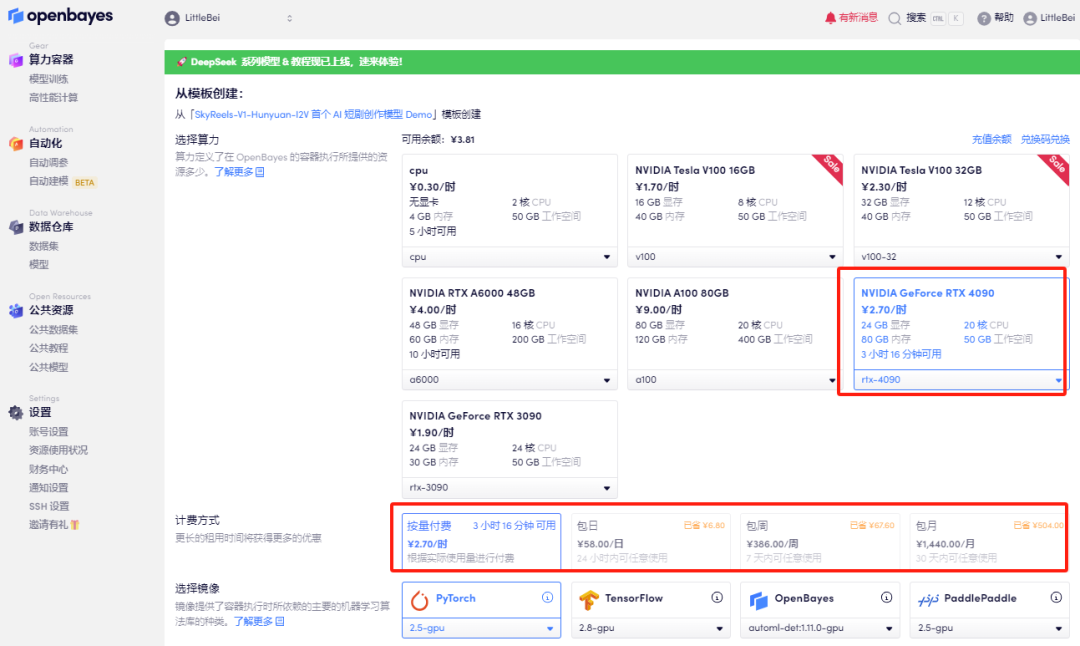This screenshot has height=646, width=1080.
Task: Open SSH 设置 in sidebar
Action: click(x=48, y=507)
